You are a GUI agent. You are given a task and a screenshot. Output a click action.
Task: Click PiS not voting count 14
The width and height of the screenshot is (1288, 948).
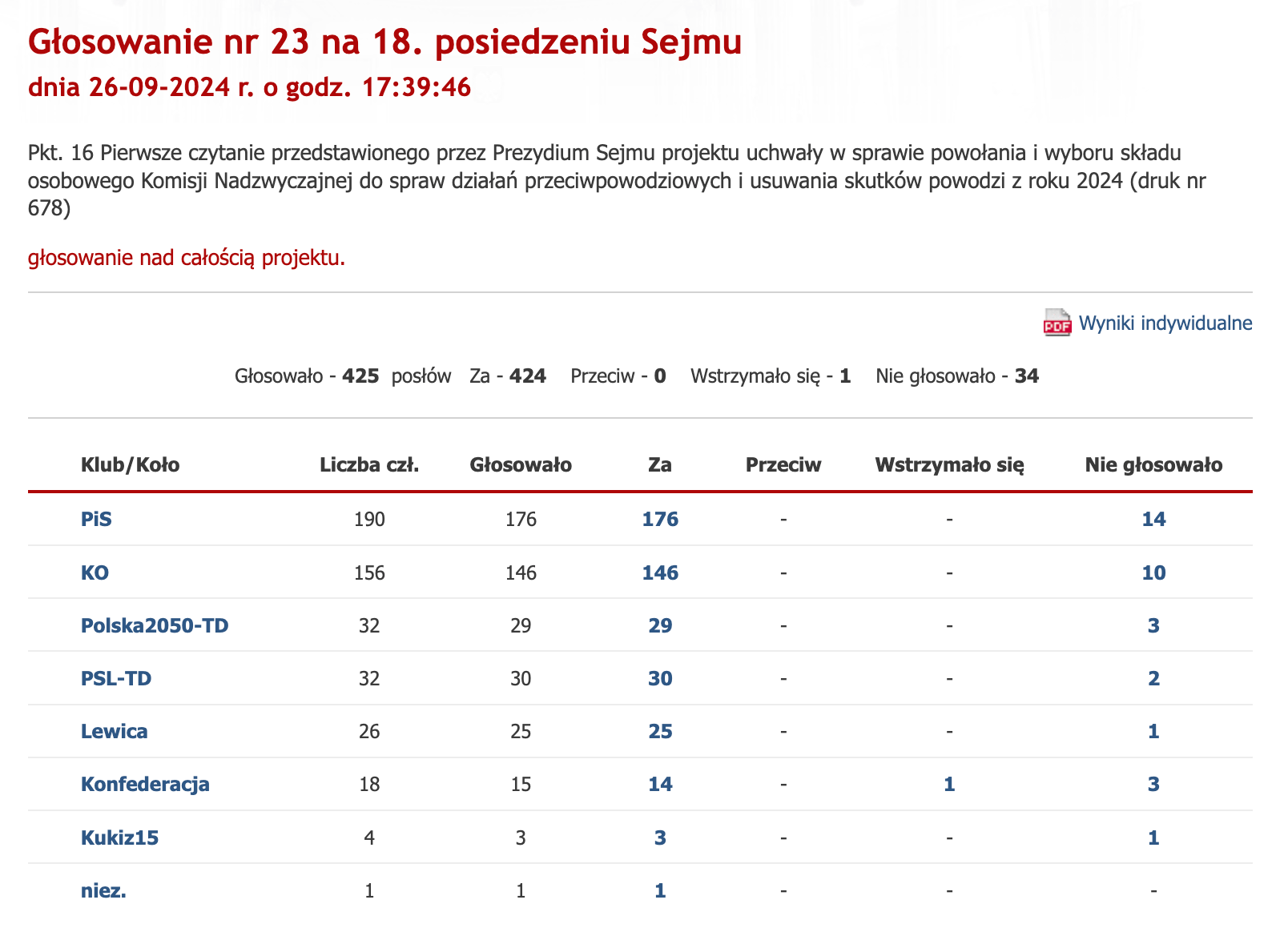point(1153,519)
